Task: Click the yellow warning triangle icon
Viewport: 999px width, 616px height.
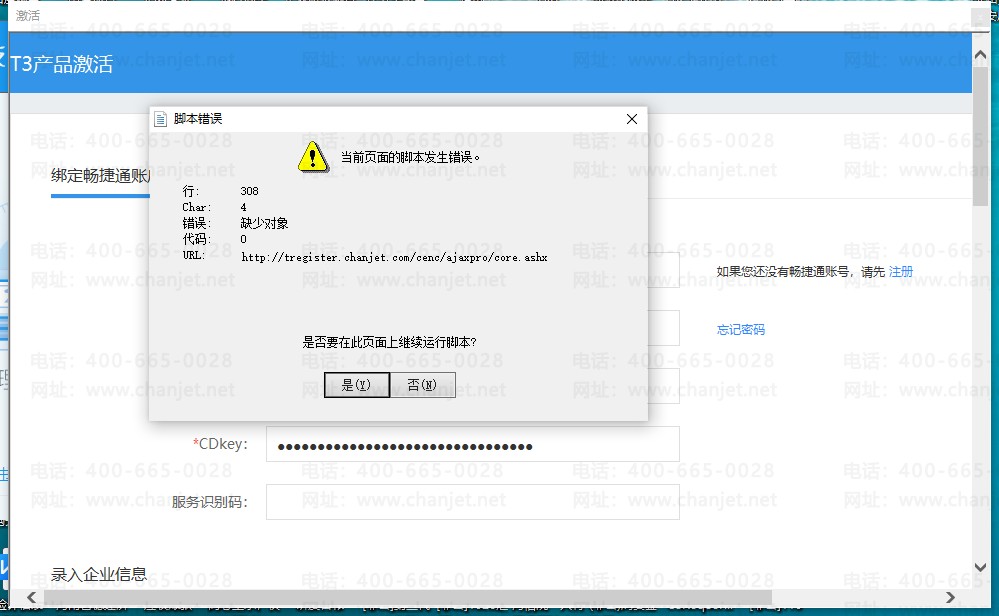Action: click(313, 157)
